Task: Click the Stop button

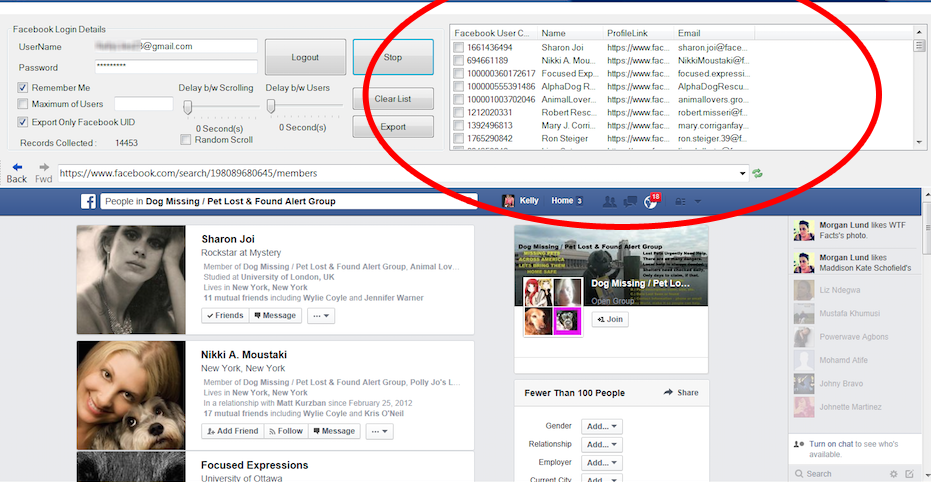Action: click(393, 58)
